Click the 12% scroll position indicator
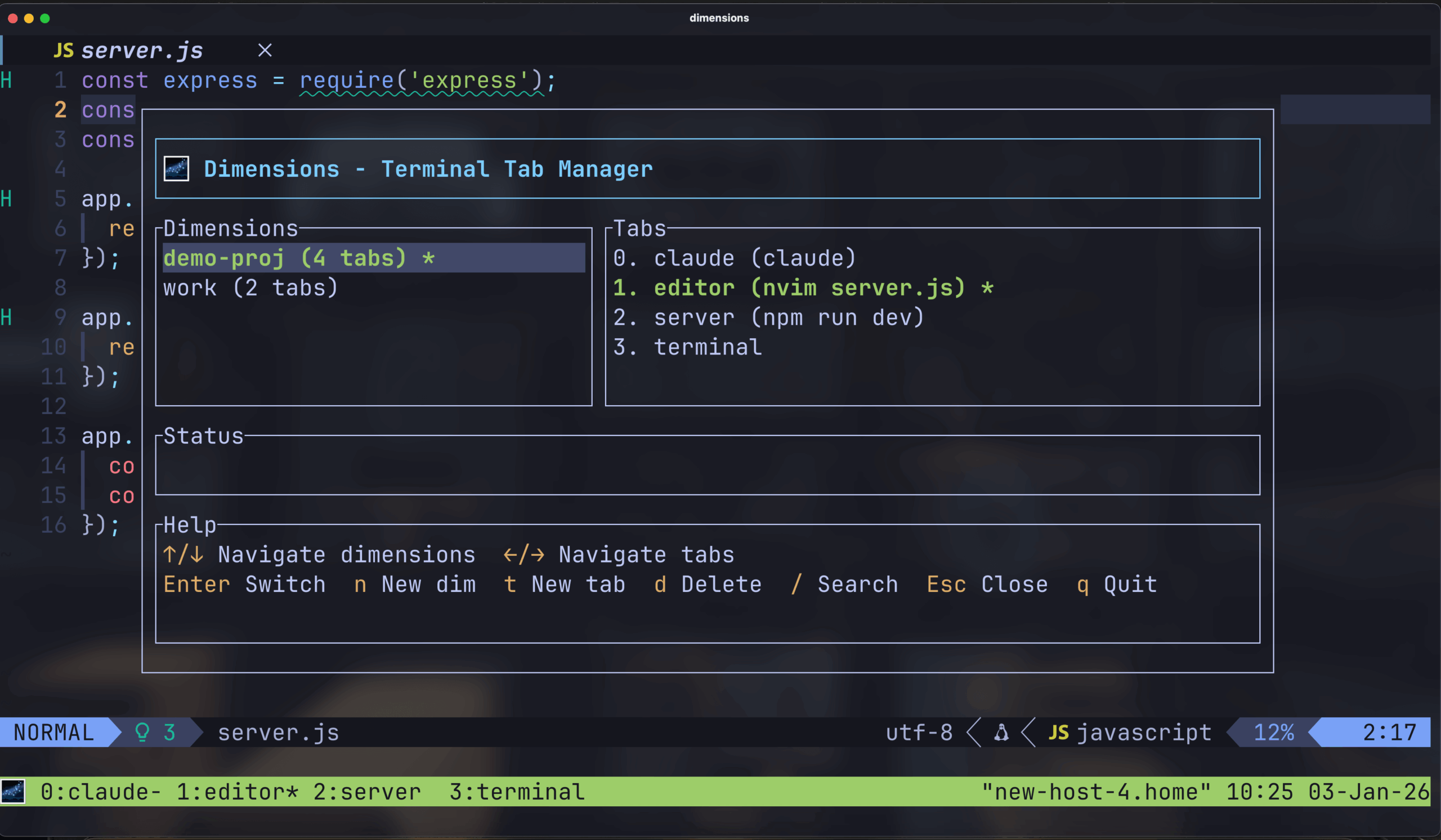This screenshot has width=1441, height=840. pyautogui.click(x=1273, y=732)
